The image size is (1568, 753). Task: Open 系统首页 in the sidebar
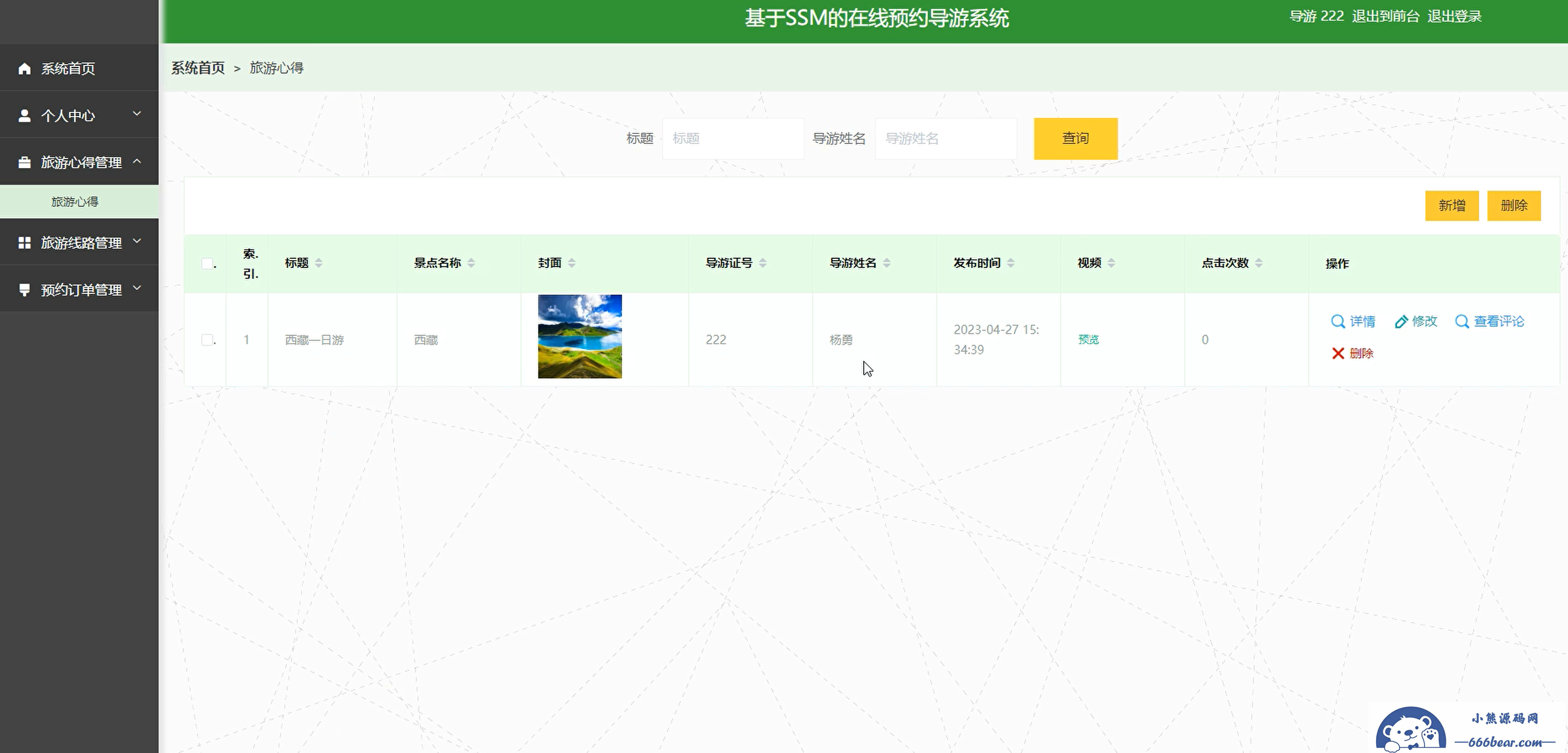coord(79,68)
